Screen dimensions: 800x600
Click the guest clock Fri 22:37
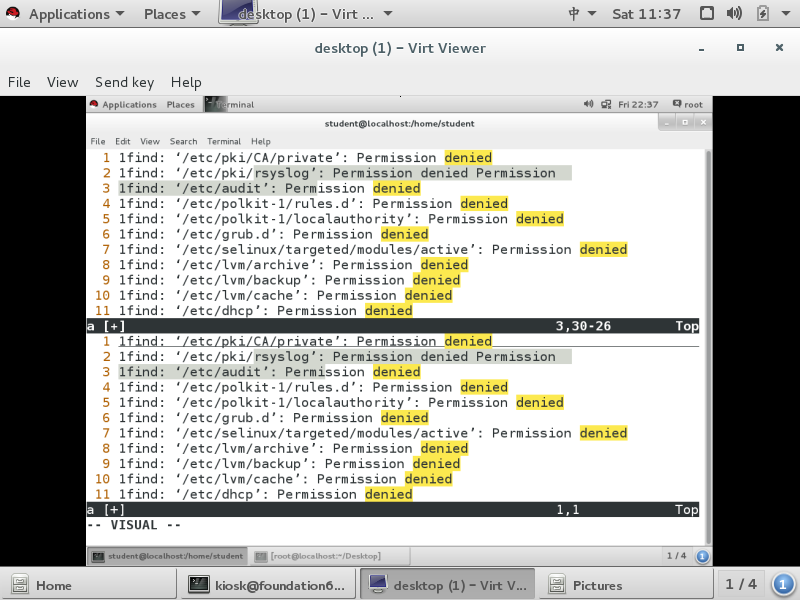638,105
